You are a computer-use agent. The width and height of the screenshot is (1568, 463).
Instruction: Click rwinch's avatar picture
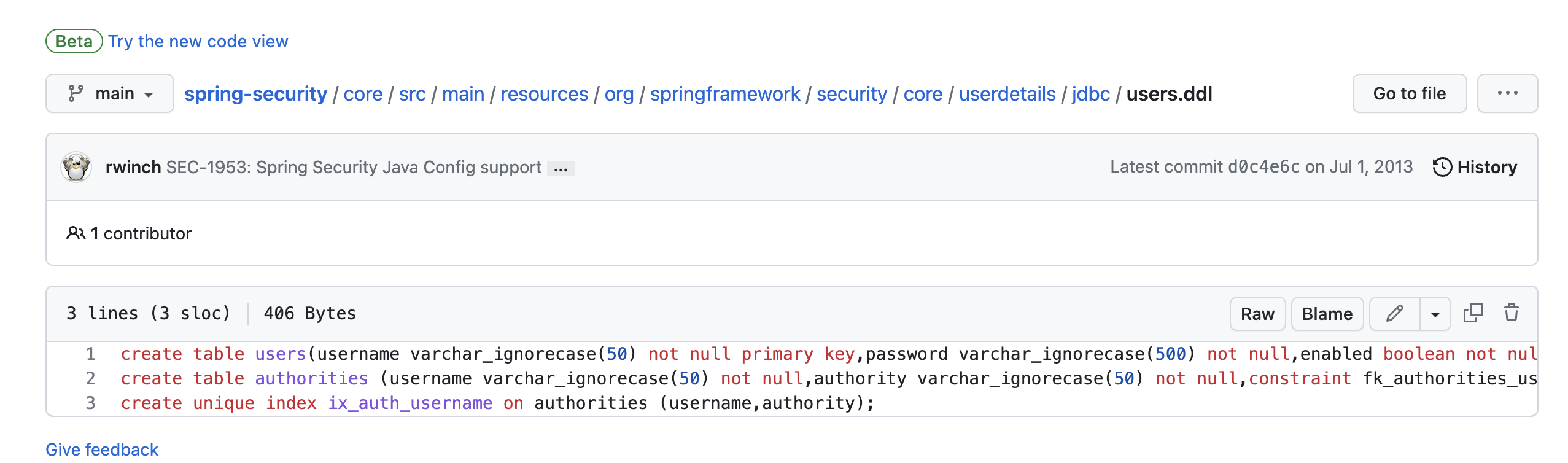pos(77,166)
